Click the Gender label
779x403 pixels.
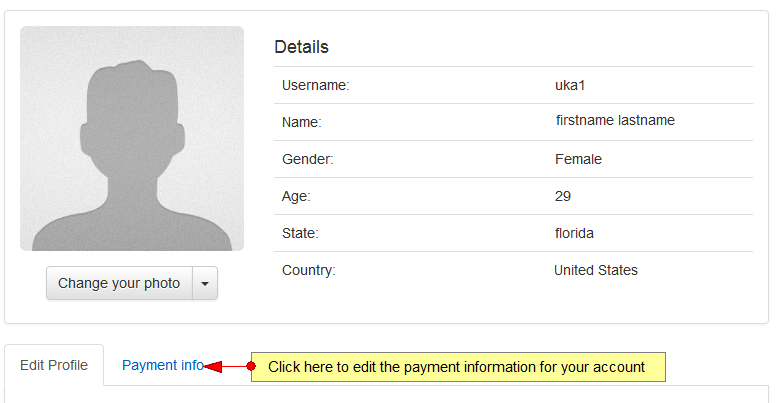coord(307,159)
